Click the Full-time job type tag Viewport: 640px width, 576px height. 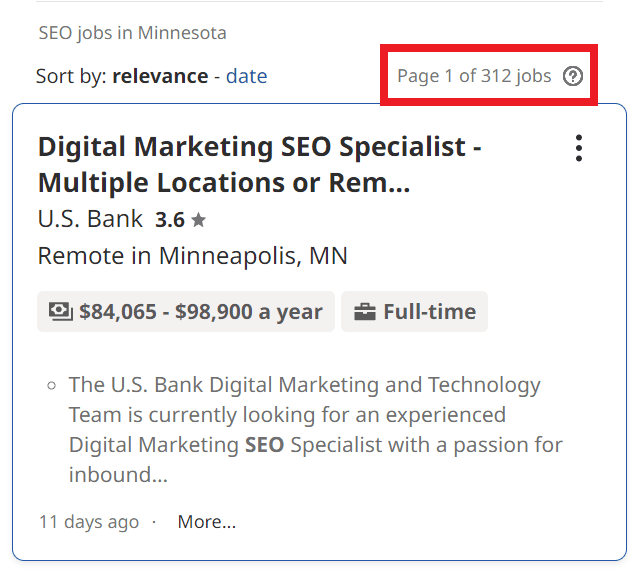(414, 311)
